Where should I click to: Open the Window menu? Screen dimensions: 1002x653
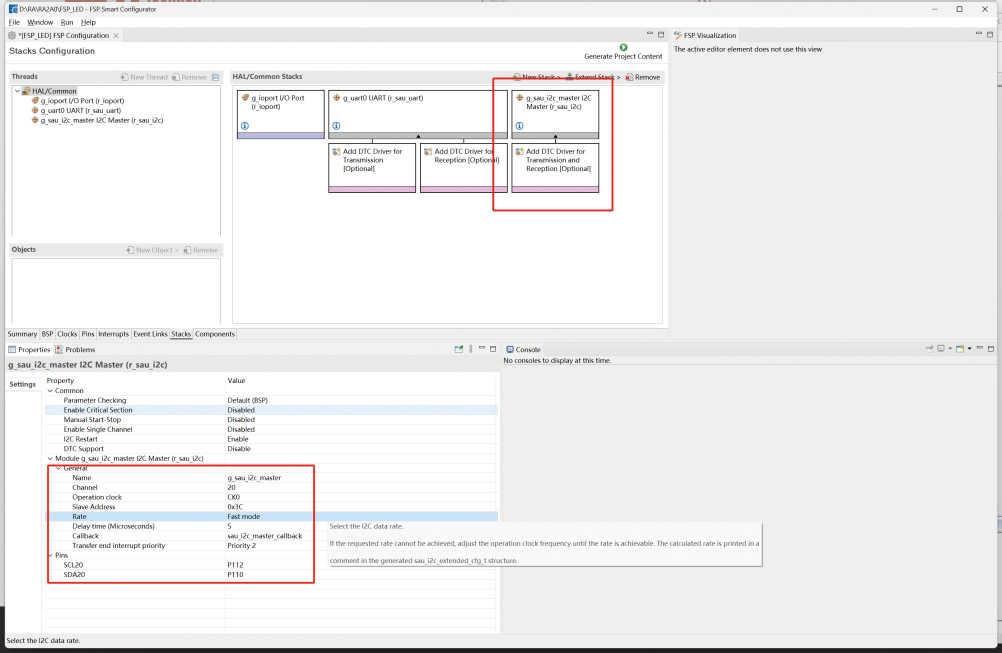[40, 22]
